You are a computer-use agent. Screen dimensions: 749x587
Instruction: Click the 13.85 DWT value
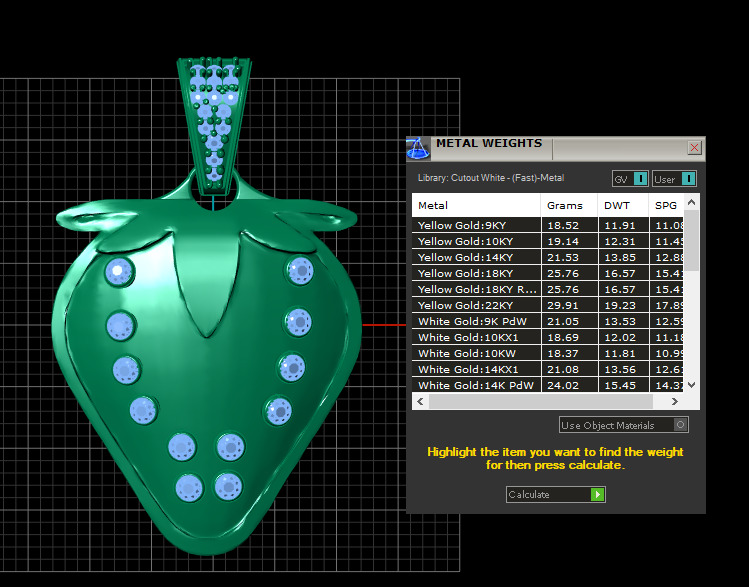click(x=620, y=257)
